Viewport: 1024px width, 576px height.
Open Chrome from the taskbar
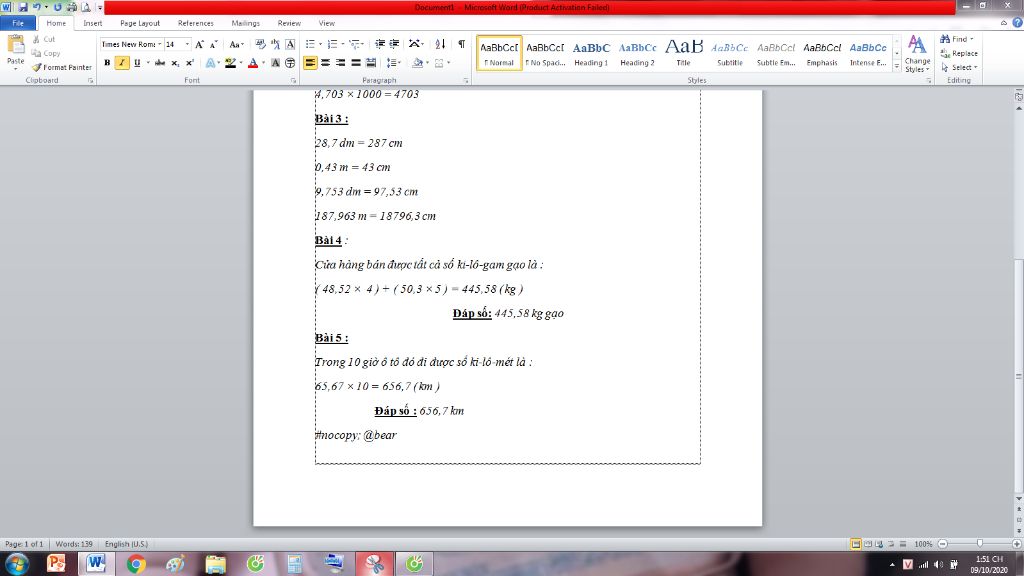[136, 564]
